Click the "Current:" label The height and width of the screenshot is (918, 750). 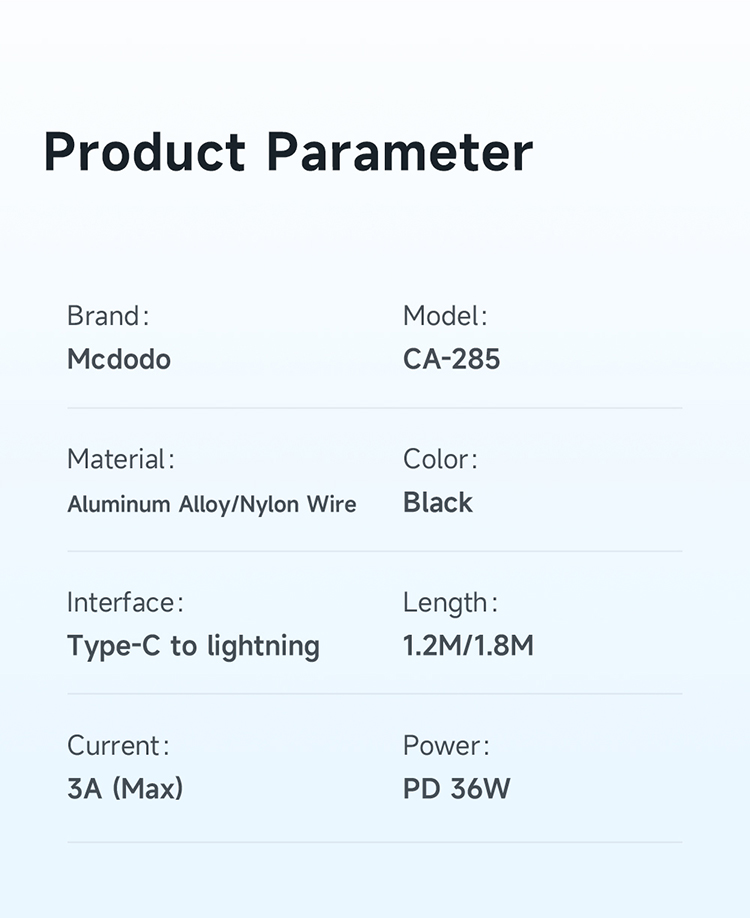pos(118,745)
